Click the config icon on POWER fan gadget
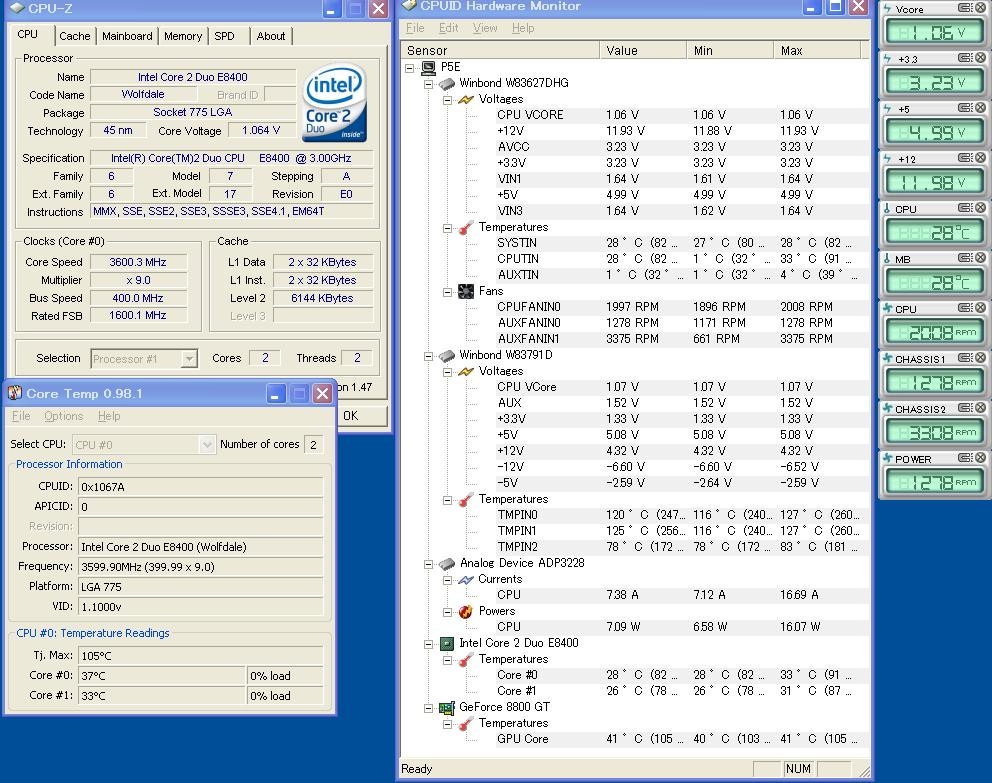 point(965,457)
